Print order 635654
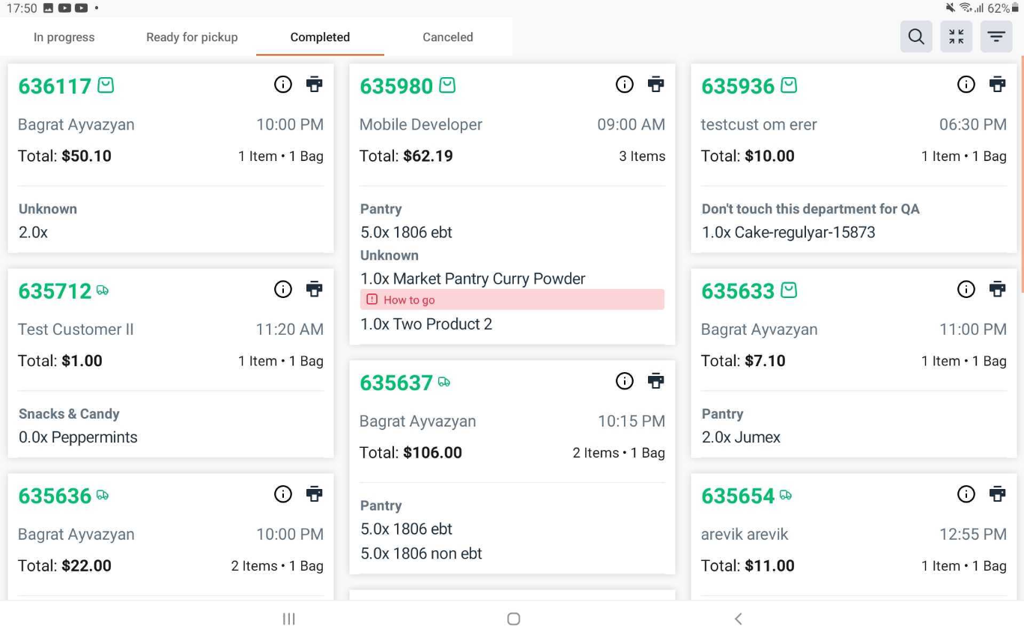 [x=997, y=494]
